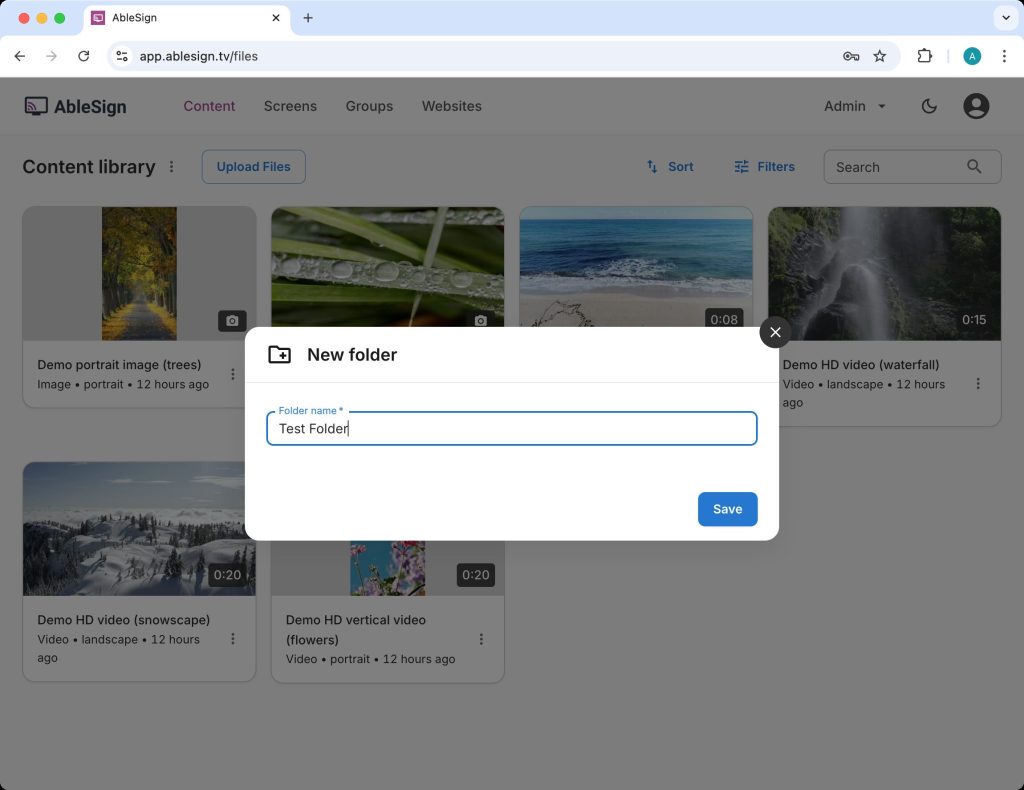
Task: Open options for Demo HD video (waterfall)
Action: pos(978,383)
